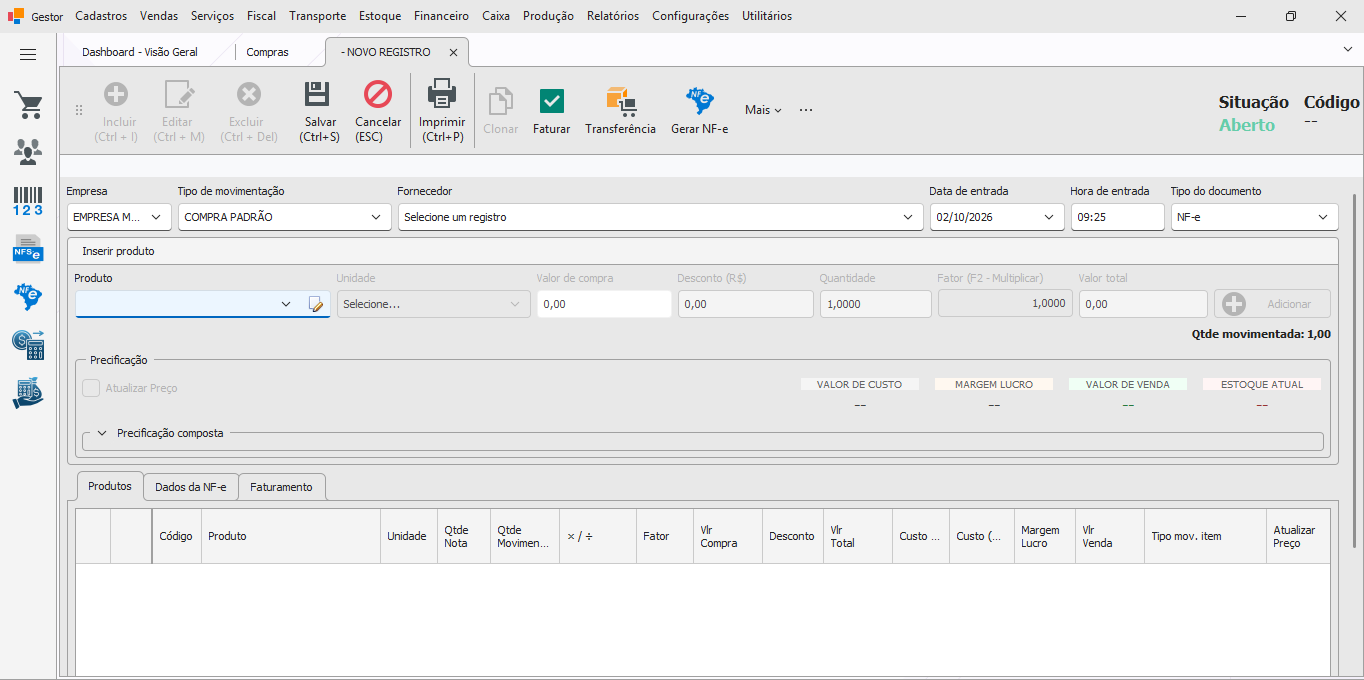The height and width of the screenshot is (680, 1364).
Task: Expand the Mais toolbar menu
Action: (763, 110)
